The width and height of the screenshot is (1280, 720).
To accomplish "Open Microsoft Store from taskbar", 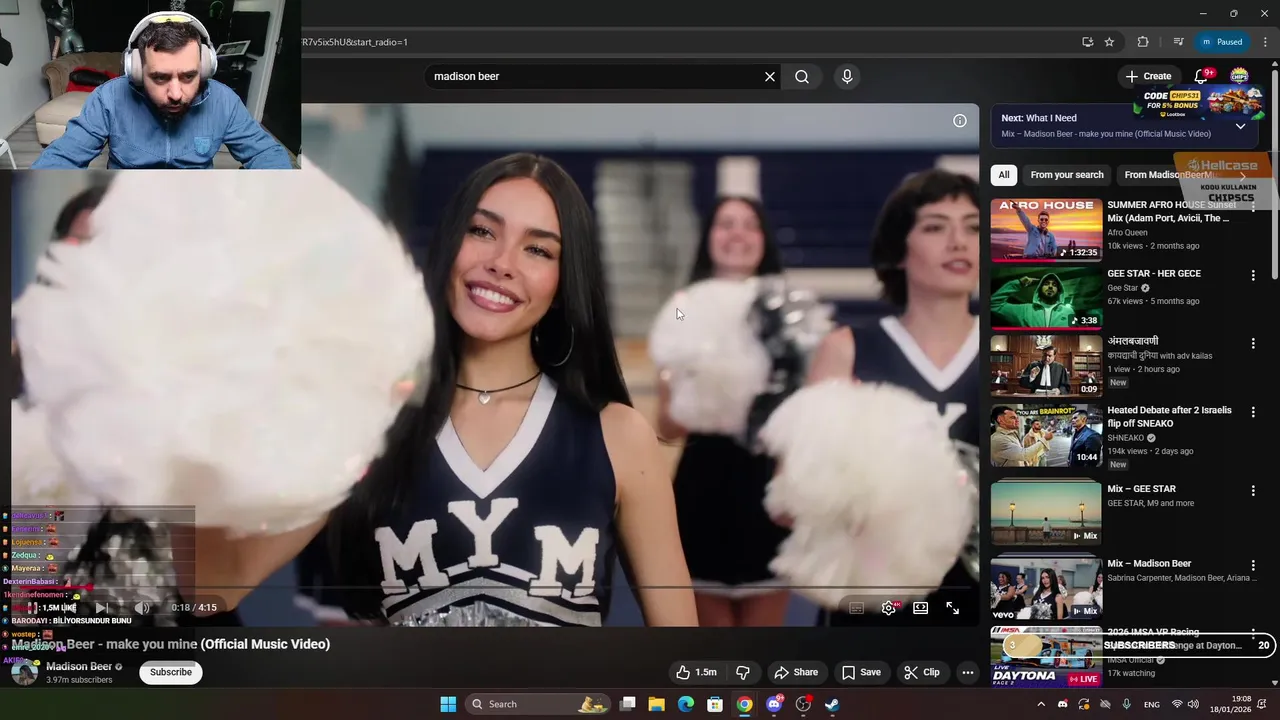I will (715, 704).
